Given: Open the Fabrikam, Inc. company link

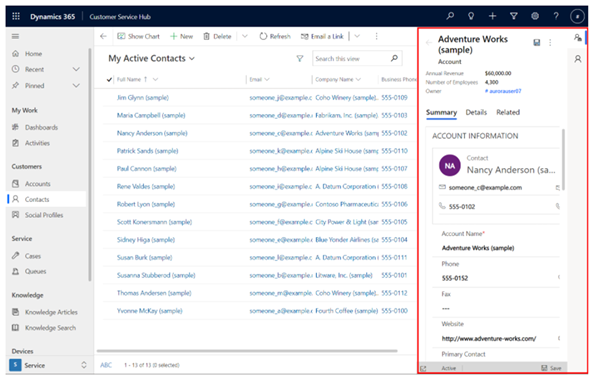Looking at the screenshot, I should coord(346,115).
